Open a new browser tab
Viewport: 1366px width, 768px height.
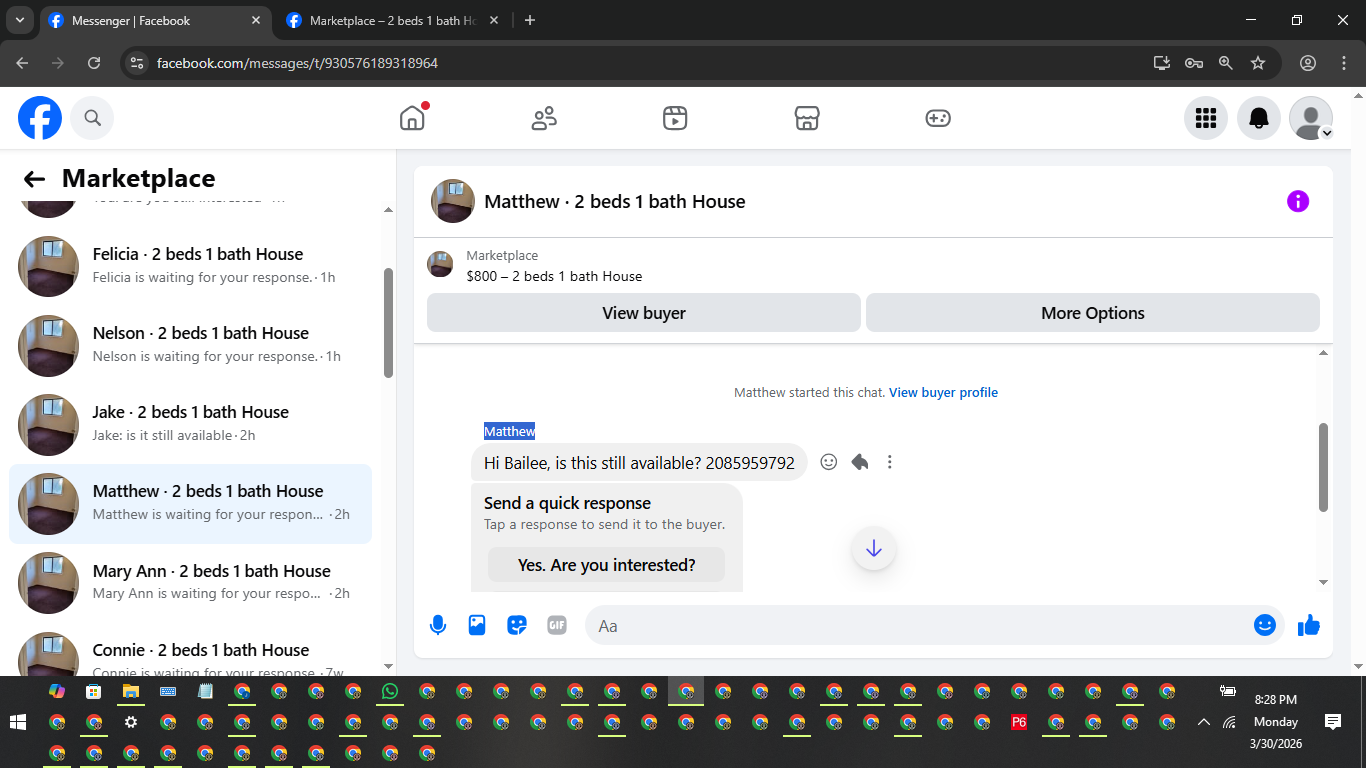(530, 20)
